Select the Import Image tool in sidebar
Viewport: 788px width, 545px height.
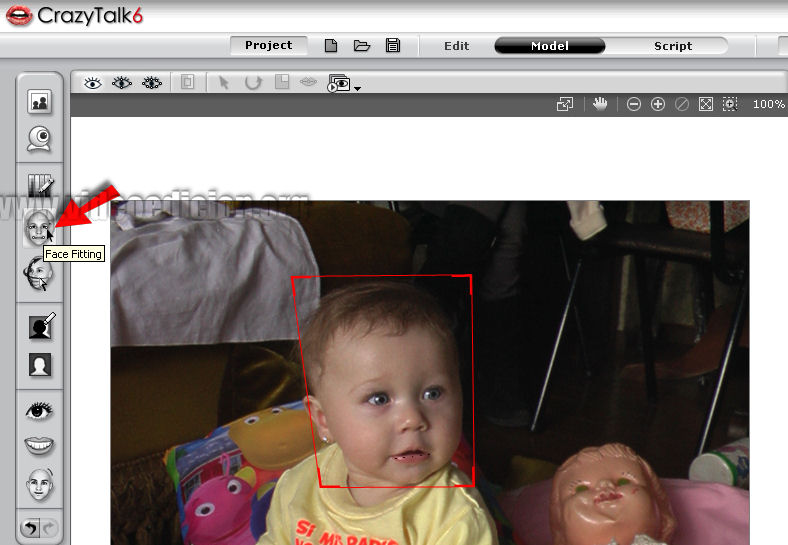[40, 101]
